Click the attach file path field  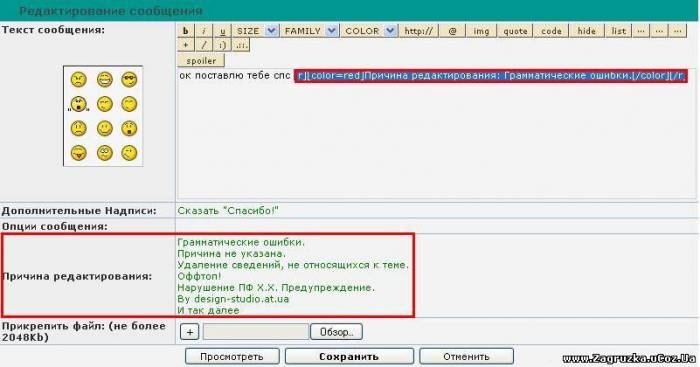click(256, 332)
